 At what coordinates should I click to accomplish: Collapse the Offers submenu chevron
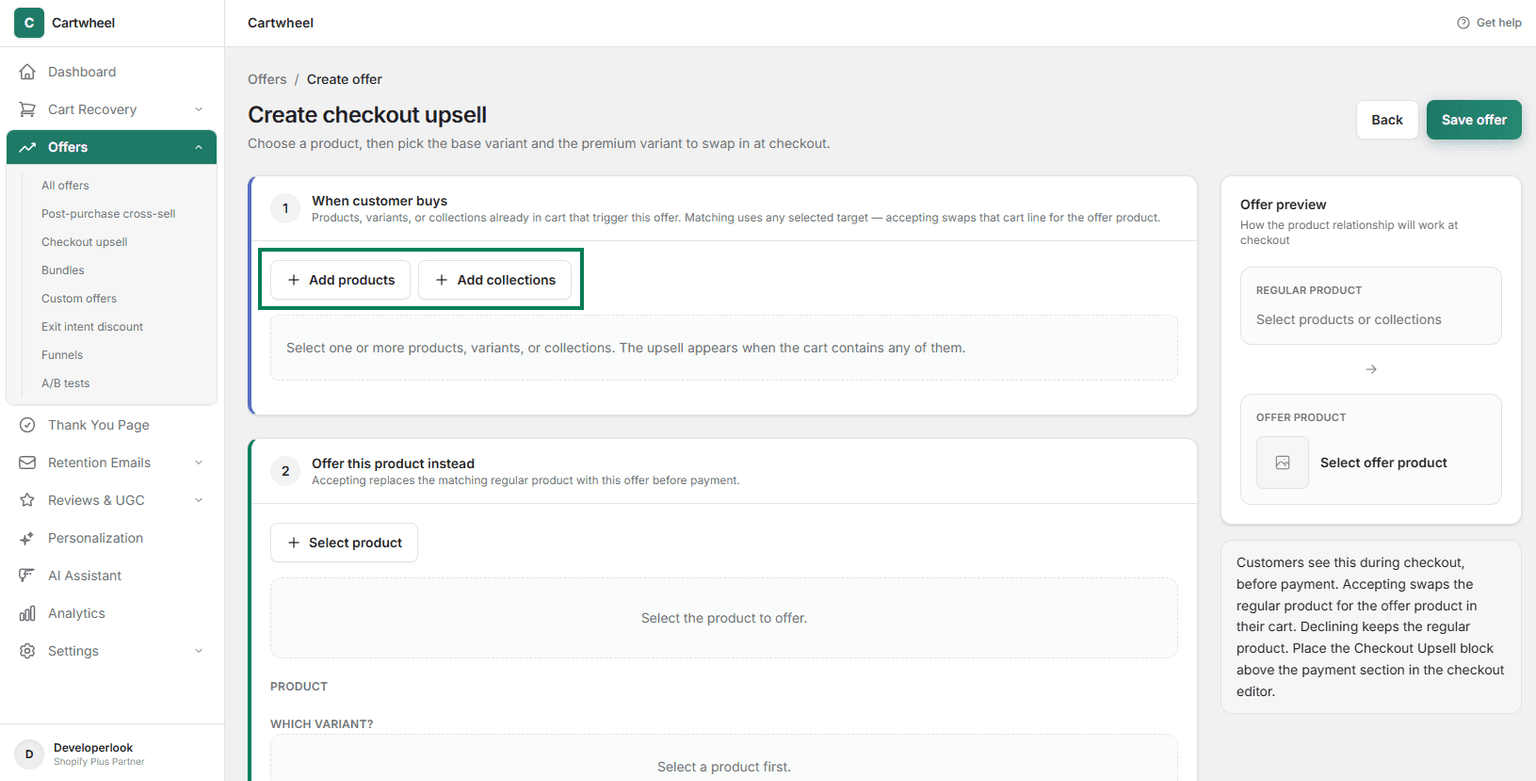[x=198, y=147]
